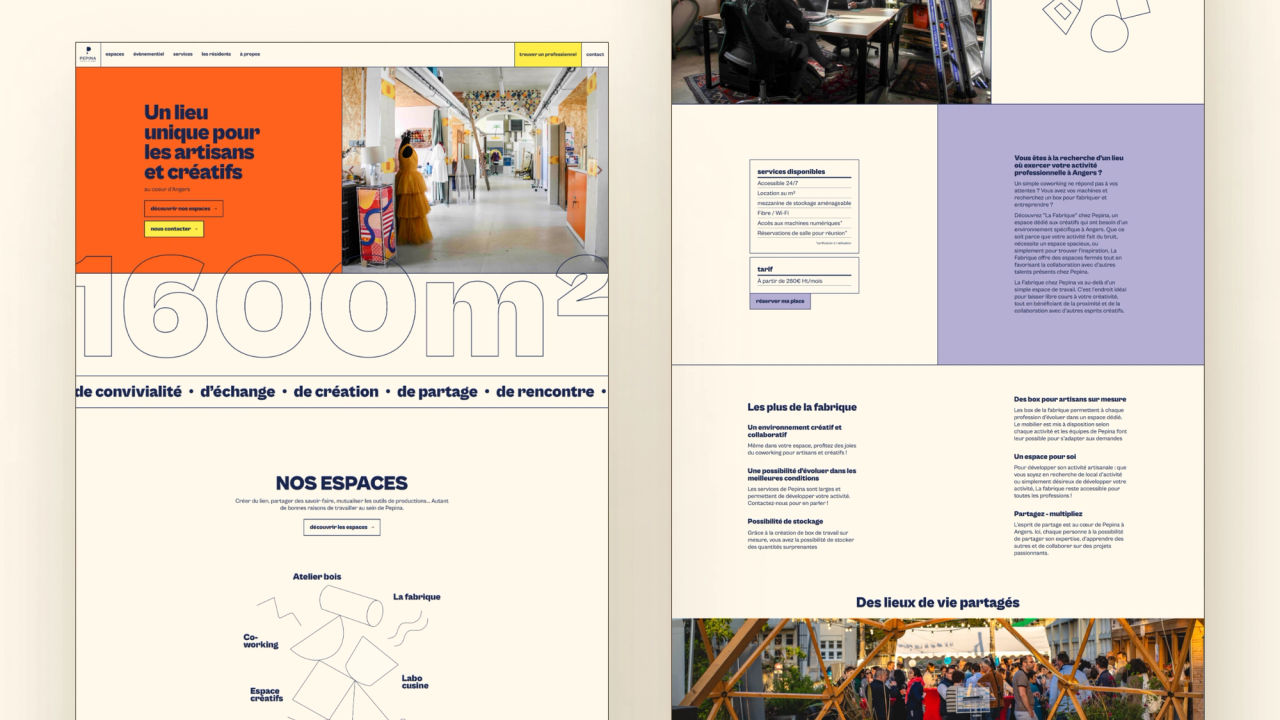Click the "mezzanine de stockage aménageable" row
Image resolution: width=1280 pixels, height=720 pixels.
[804, 203]
